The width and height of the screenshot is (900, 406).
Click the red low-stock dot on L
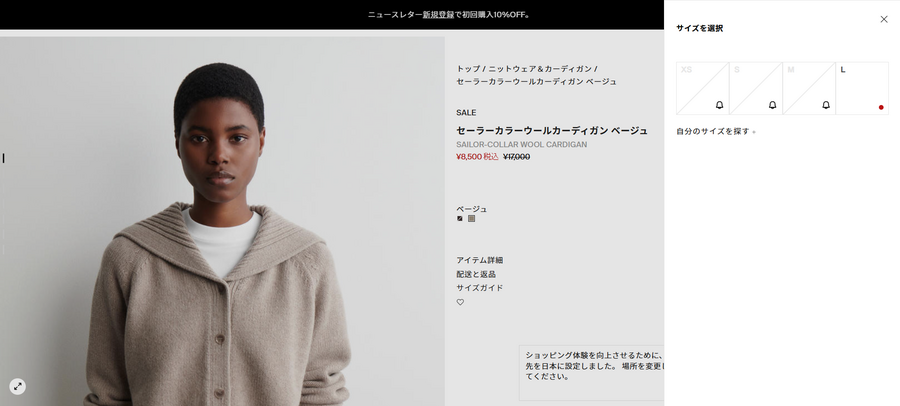coord(881,107)
